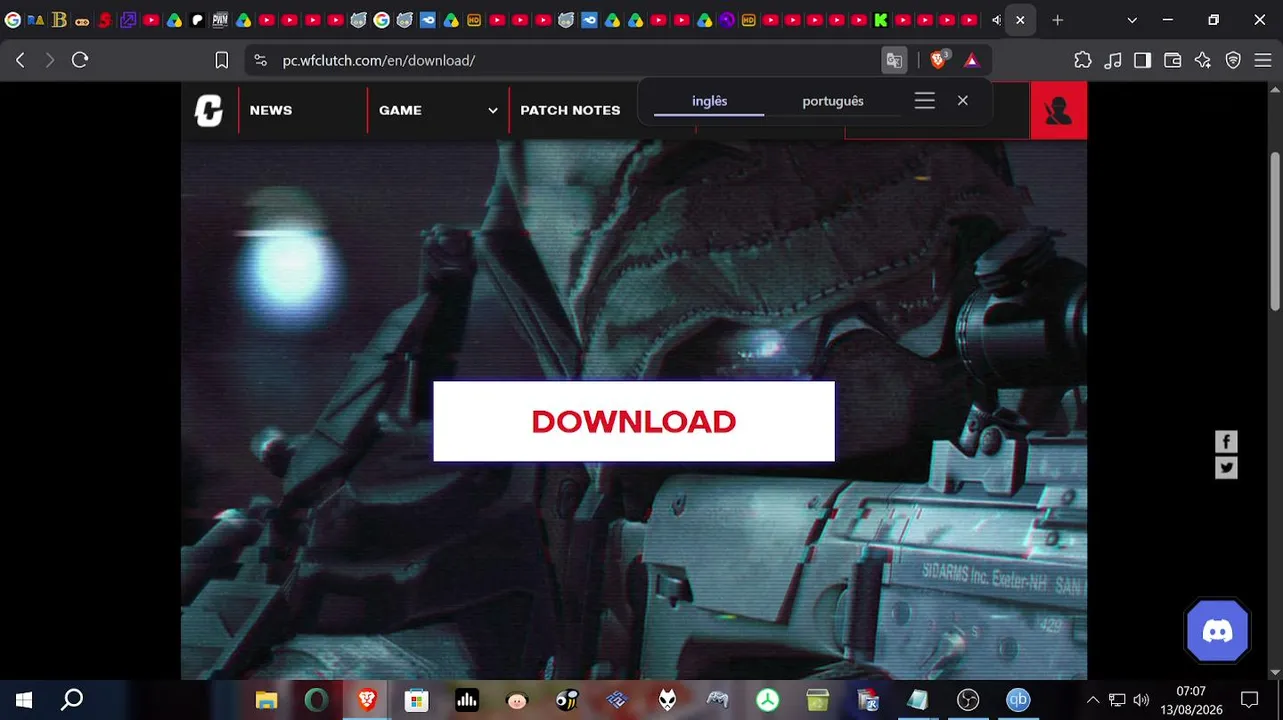
Task: Go back to the previous page
Action: 20,60
